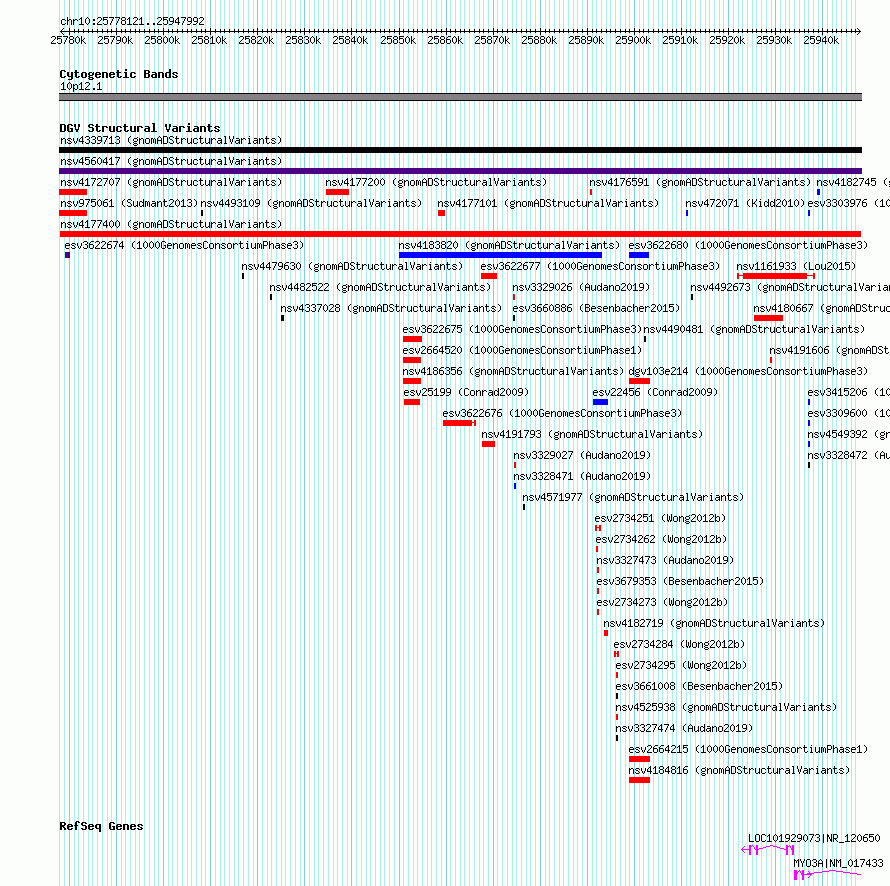
Task: Open the nsv4172707 variant label
Action: 171,182
